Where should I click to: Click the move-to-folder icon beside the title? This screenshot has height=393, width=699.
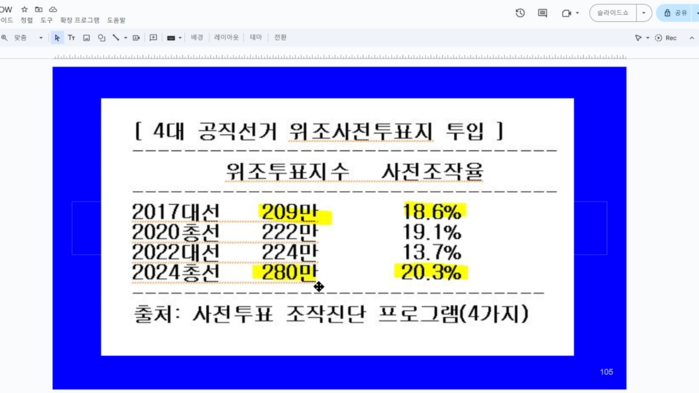pyautogui.click(x=39, y=9)
